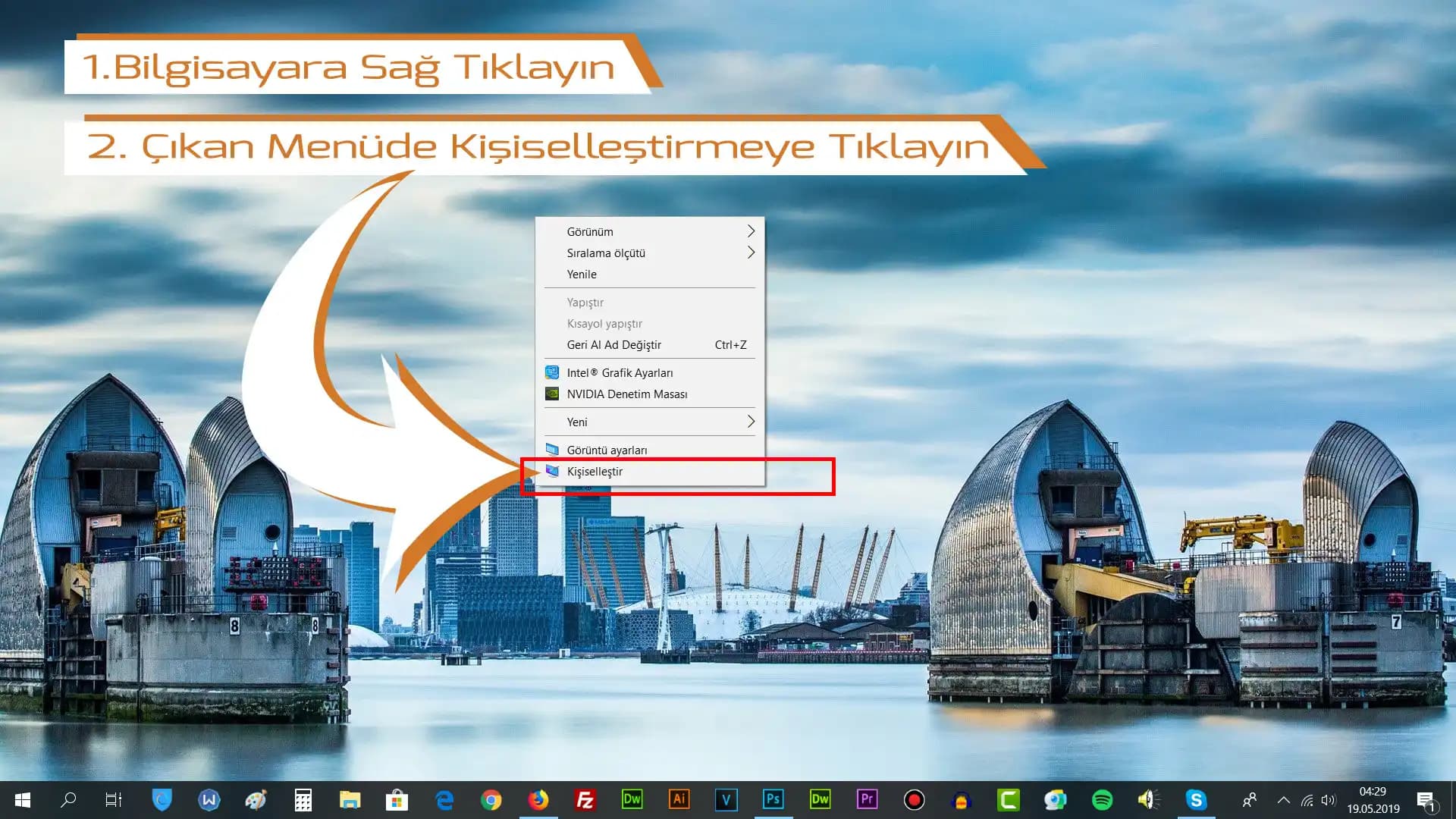Select Yenile to refresh desktop
The image size is (1456, 819).
[x=582, y=275]
